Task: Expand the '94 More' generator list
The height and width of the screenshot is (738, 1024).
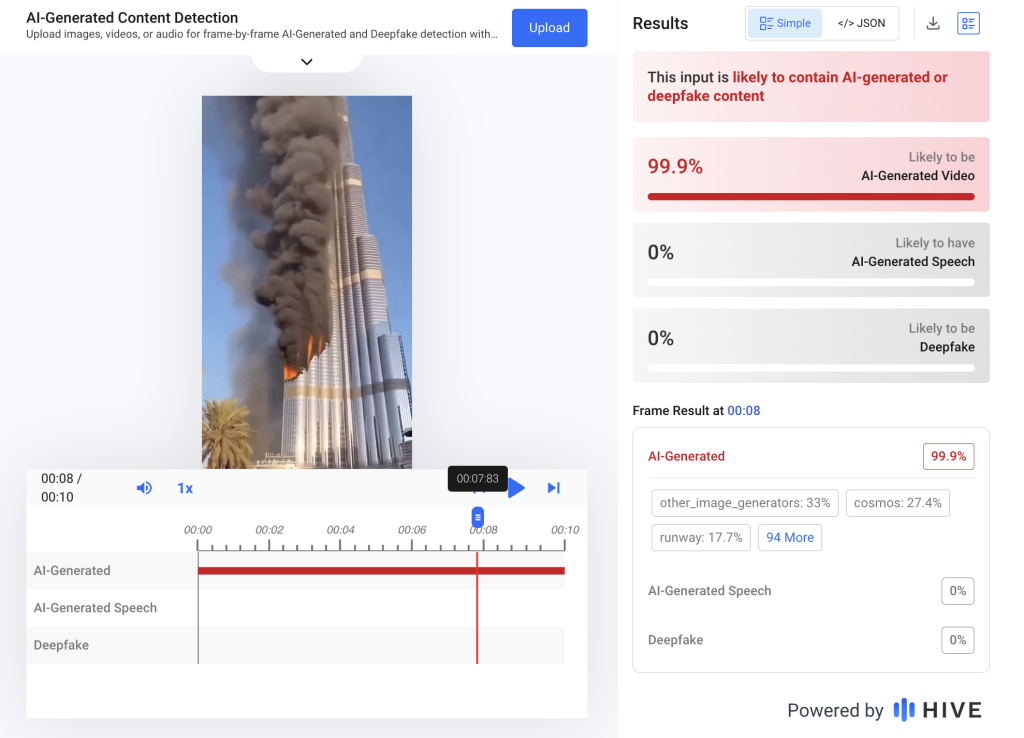Action: tap(789, 537)
